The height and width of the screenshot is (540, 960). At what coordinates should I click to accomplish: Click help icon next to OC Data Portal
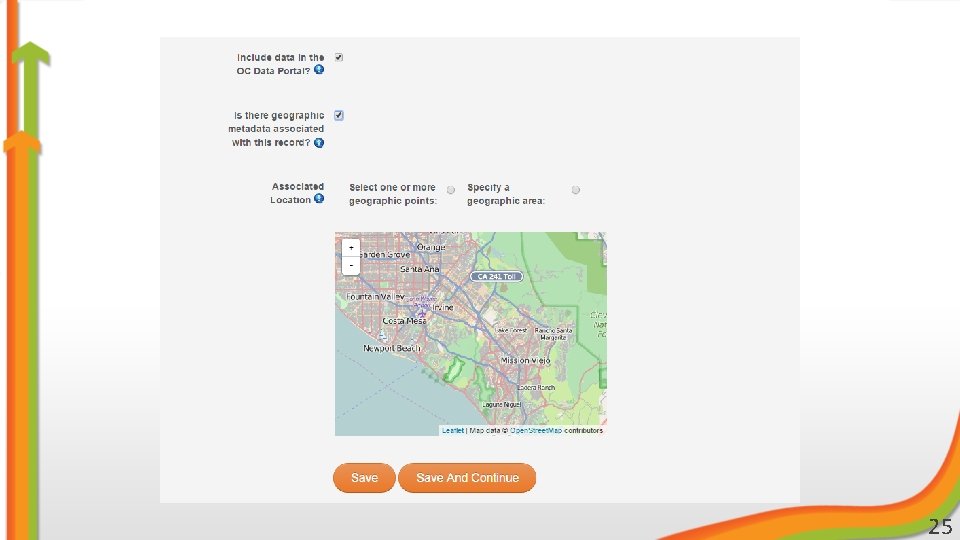coord(319,70)
